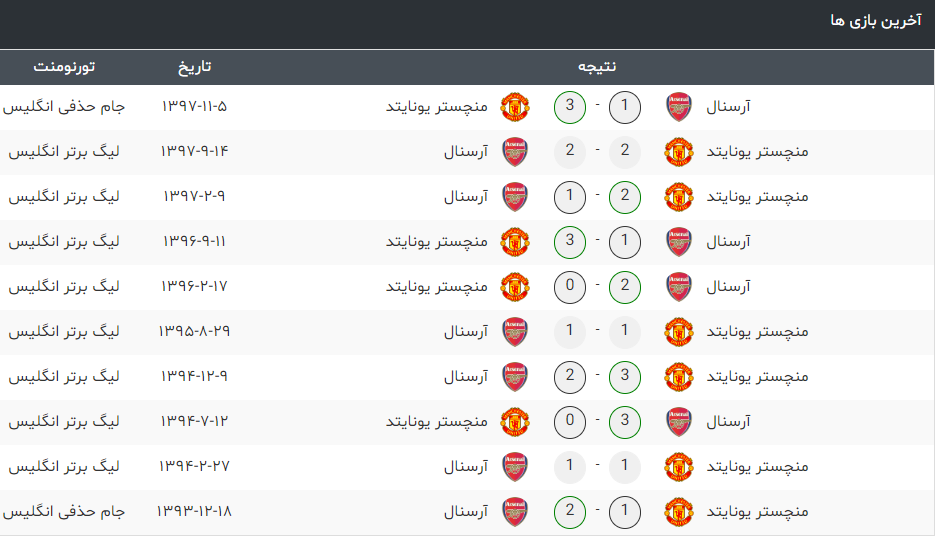The height and width of the screenshot is (536, 936).
Task: Click Manchester United crest in 1397-9-14 row
Action: click(679, 152)
